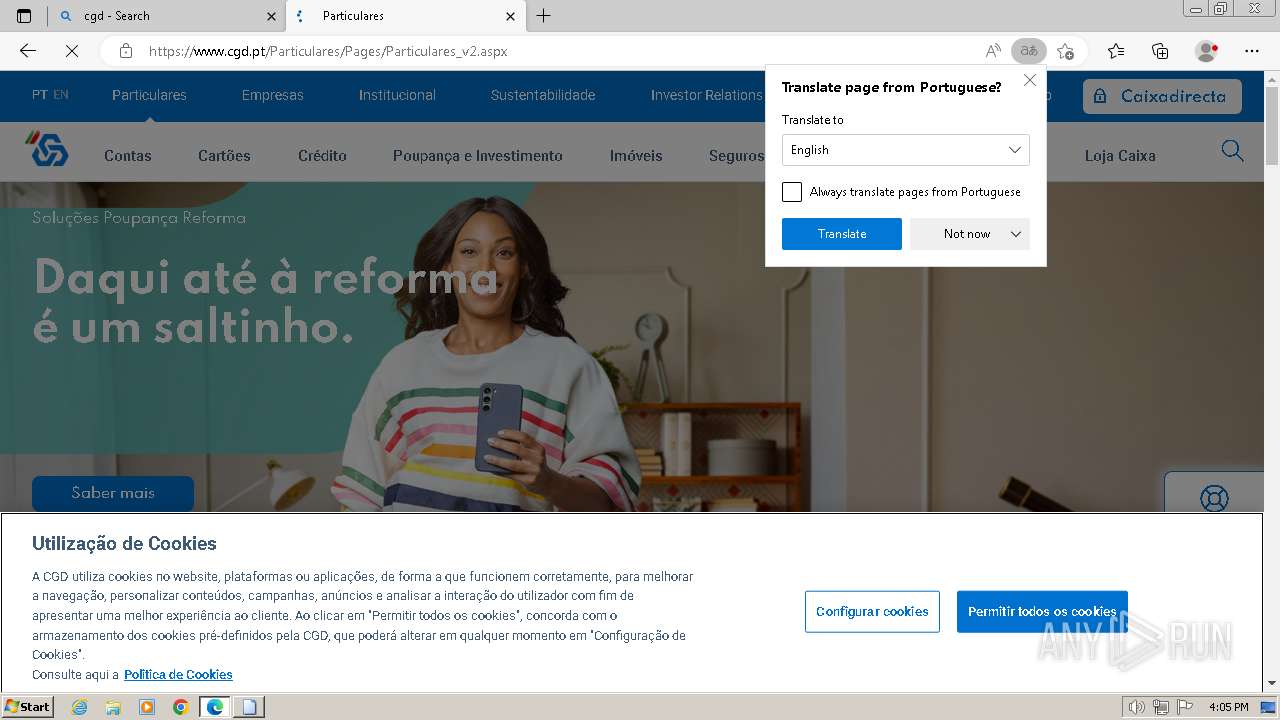Click the help lifebuoy icon

point(1214,497)
